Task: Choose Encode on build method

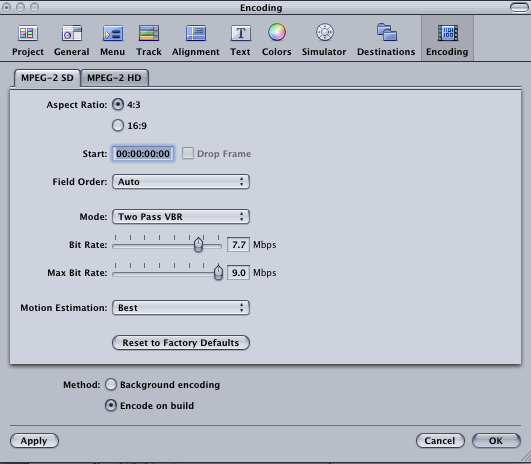Action: click(x=111, y=405)
